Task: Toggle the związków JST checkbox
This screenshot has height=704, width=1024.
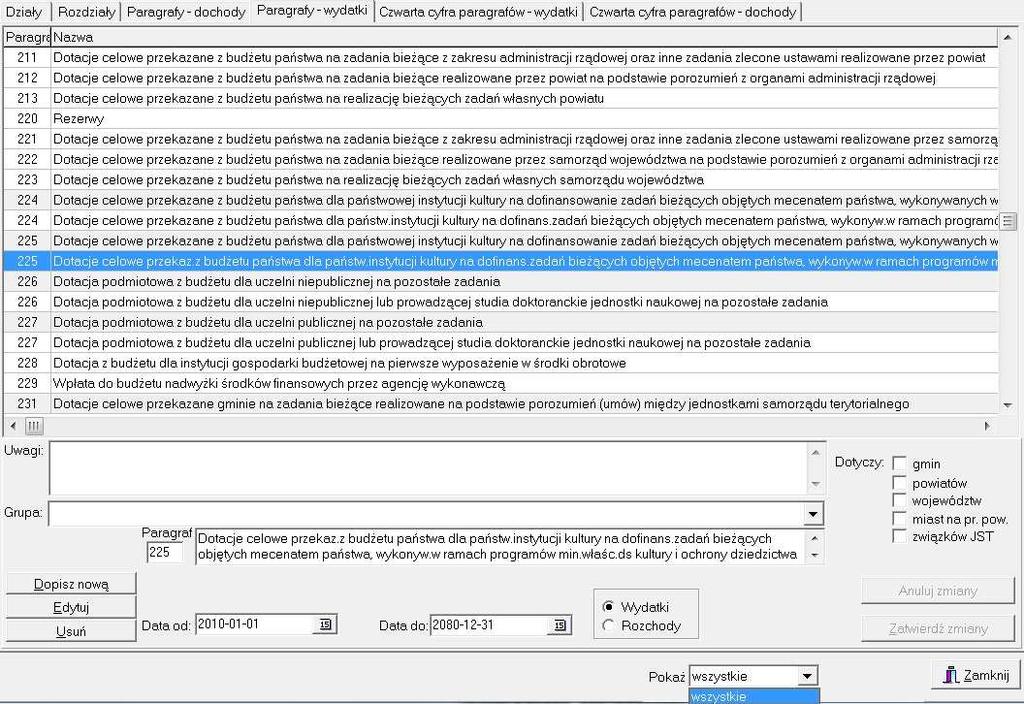Action: pos(899,537)
